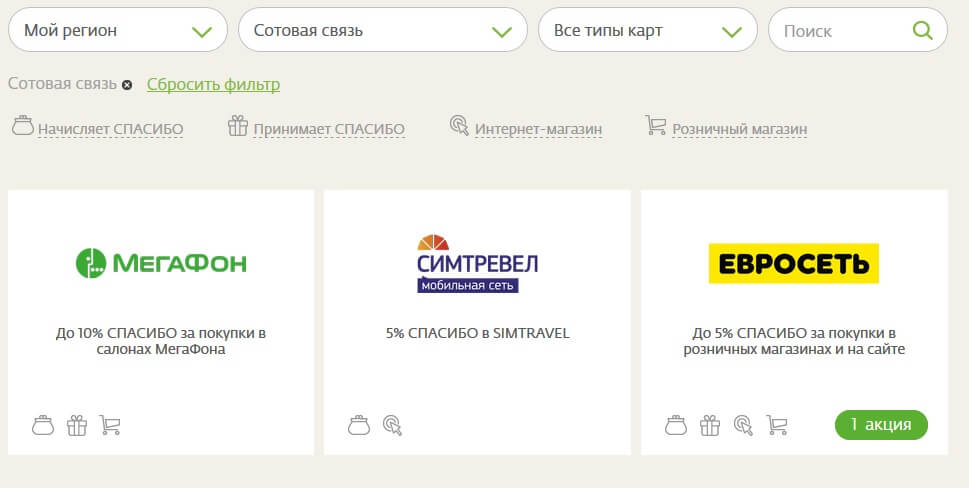
Task: Open the '5% СПАСИБО в SIMTRAVEL' offer text
Action: pyautogui.click(x=477, y=333)
